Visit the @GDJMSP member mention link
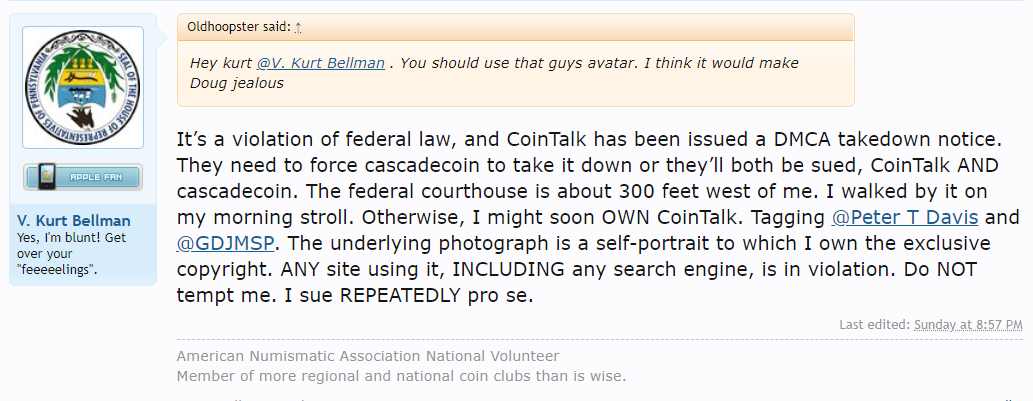This screenshot has height=401, width=1033. 225,244
